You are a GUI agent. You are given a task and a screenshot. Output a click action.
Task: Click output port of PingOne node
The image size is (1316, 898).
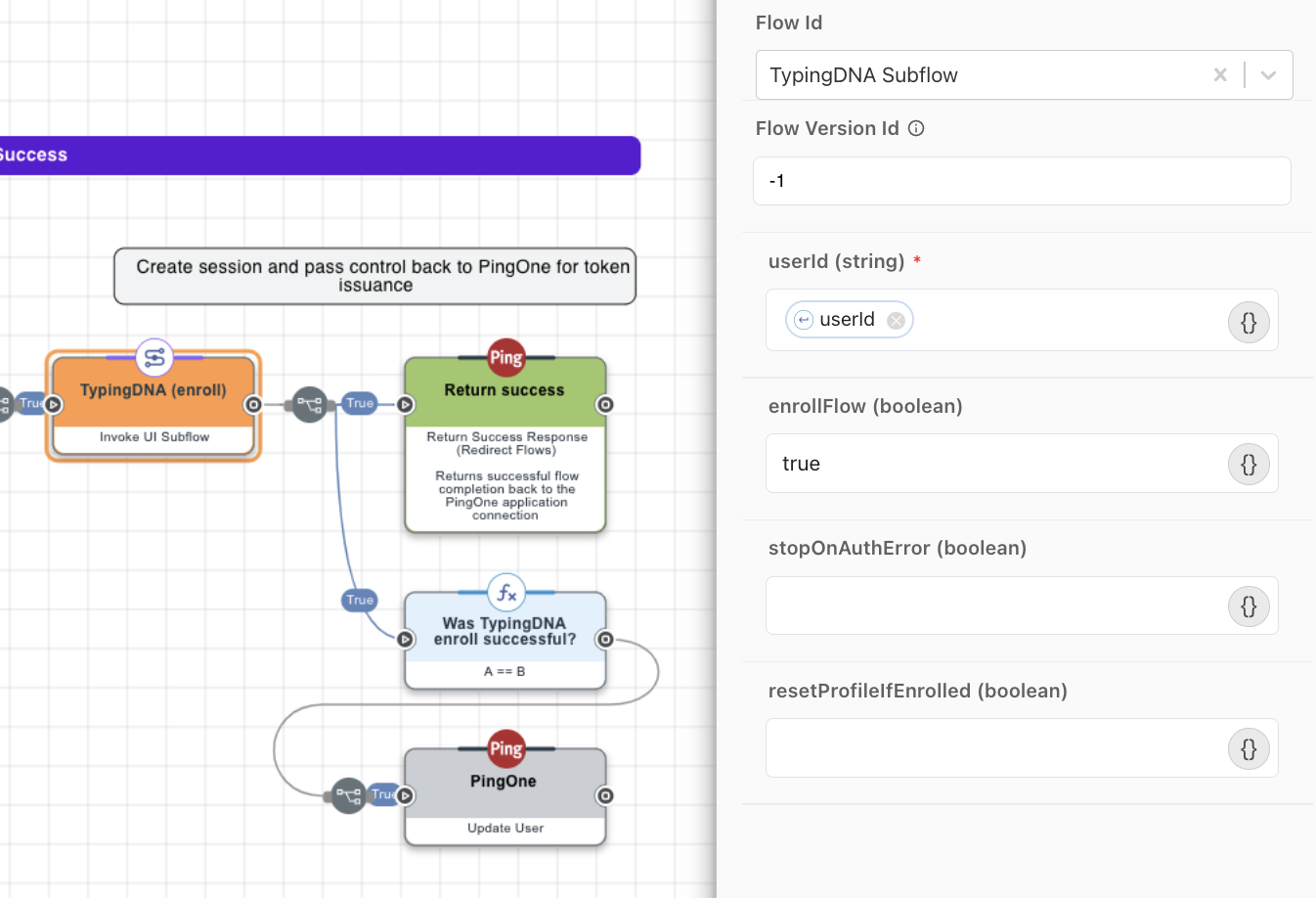coord(605,795)
